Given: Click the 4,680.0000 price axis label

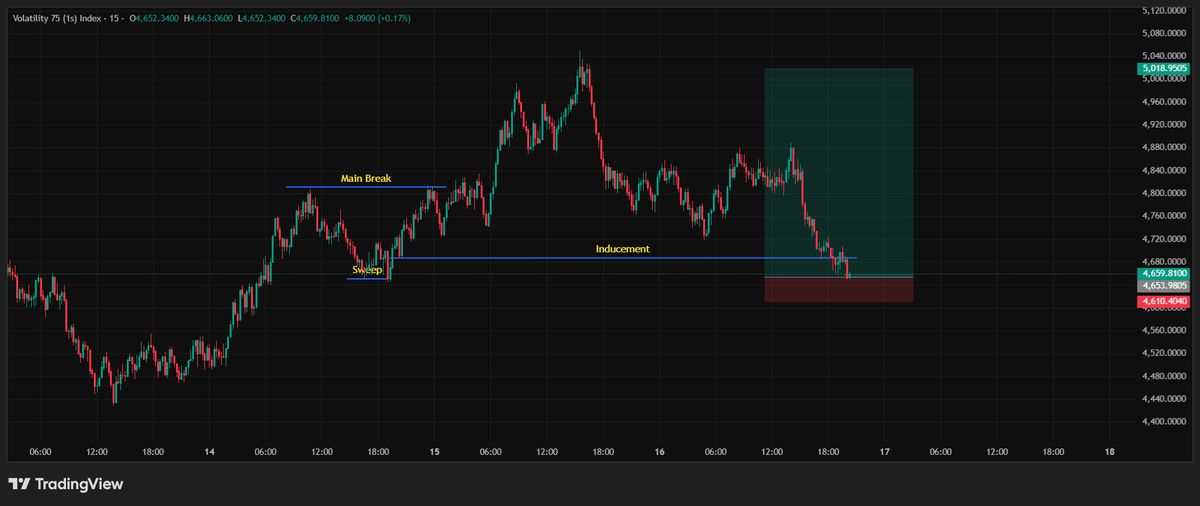Looking at the screenshot, I should click(1164, 262).
